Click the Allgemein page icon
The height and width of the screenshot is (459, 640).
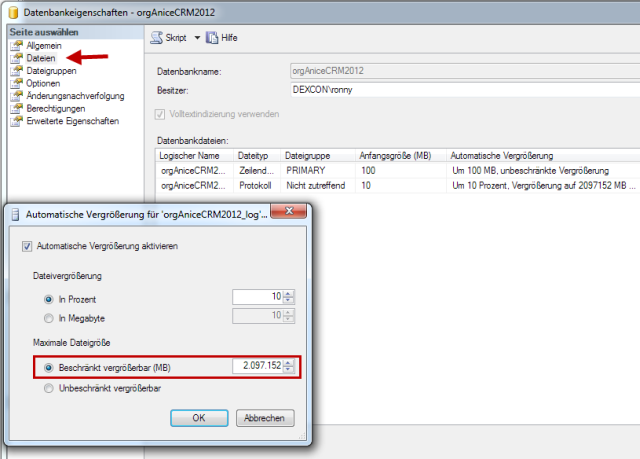(x=16, y=46)
